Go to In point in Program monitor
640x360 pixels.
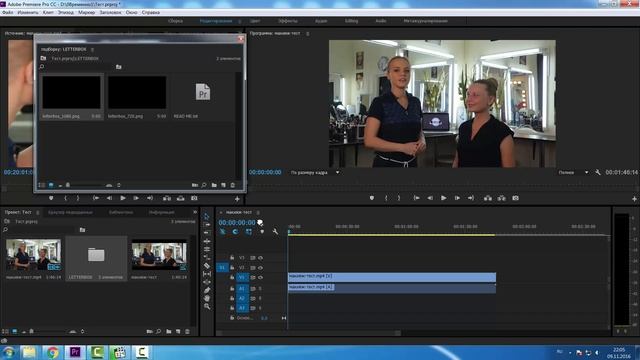(416, 198)
